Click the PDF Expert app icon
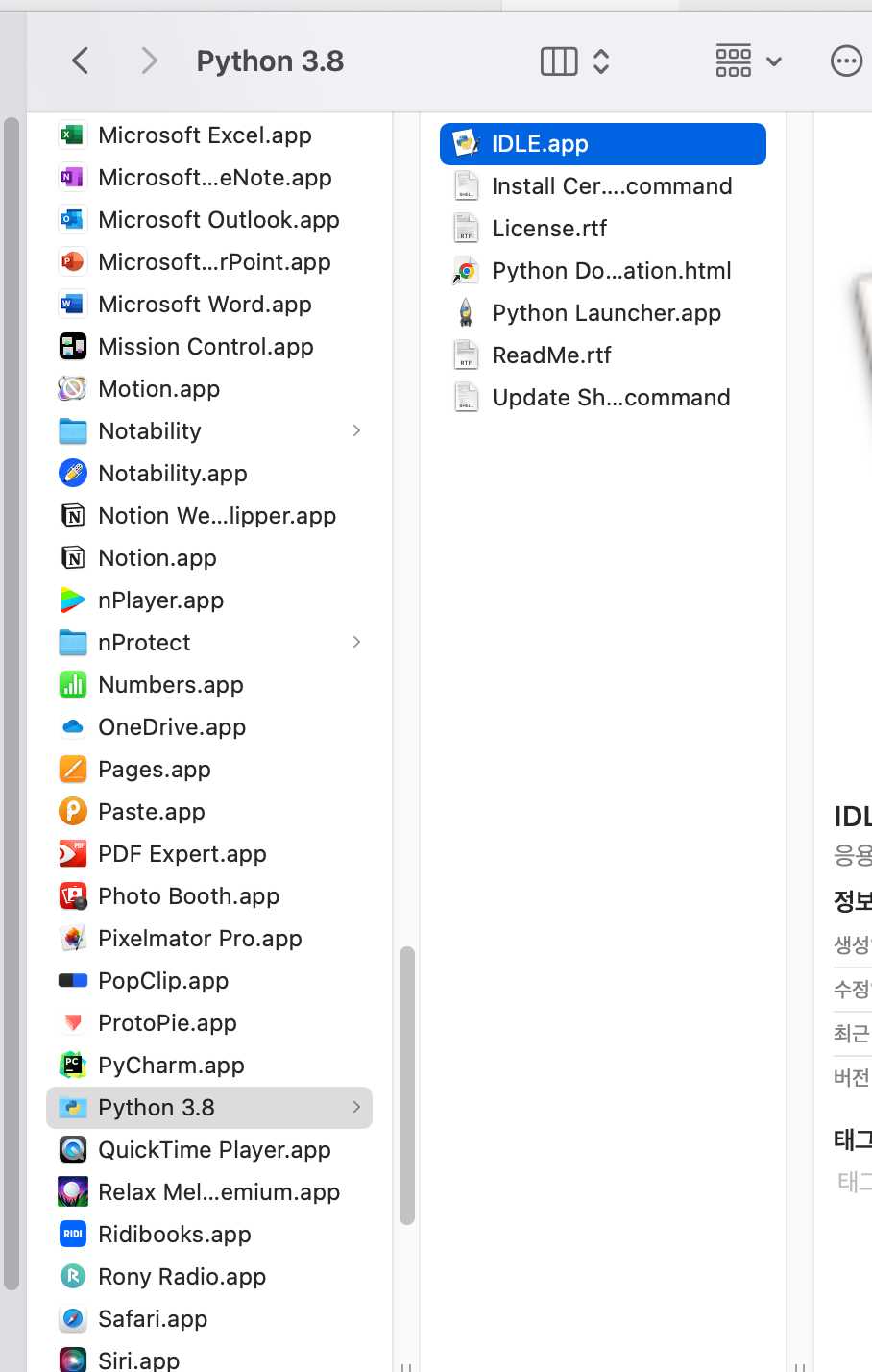 pos(73,854)
